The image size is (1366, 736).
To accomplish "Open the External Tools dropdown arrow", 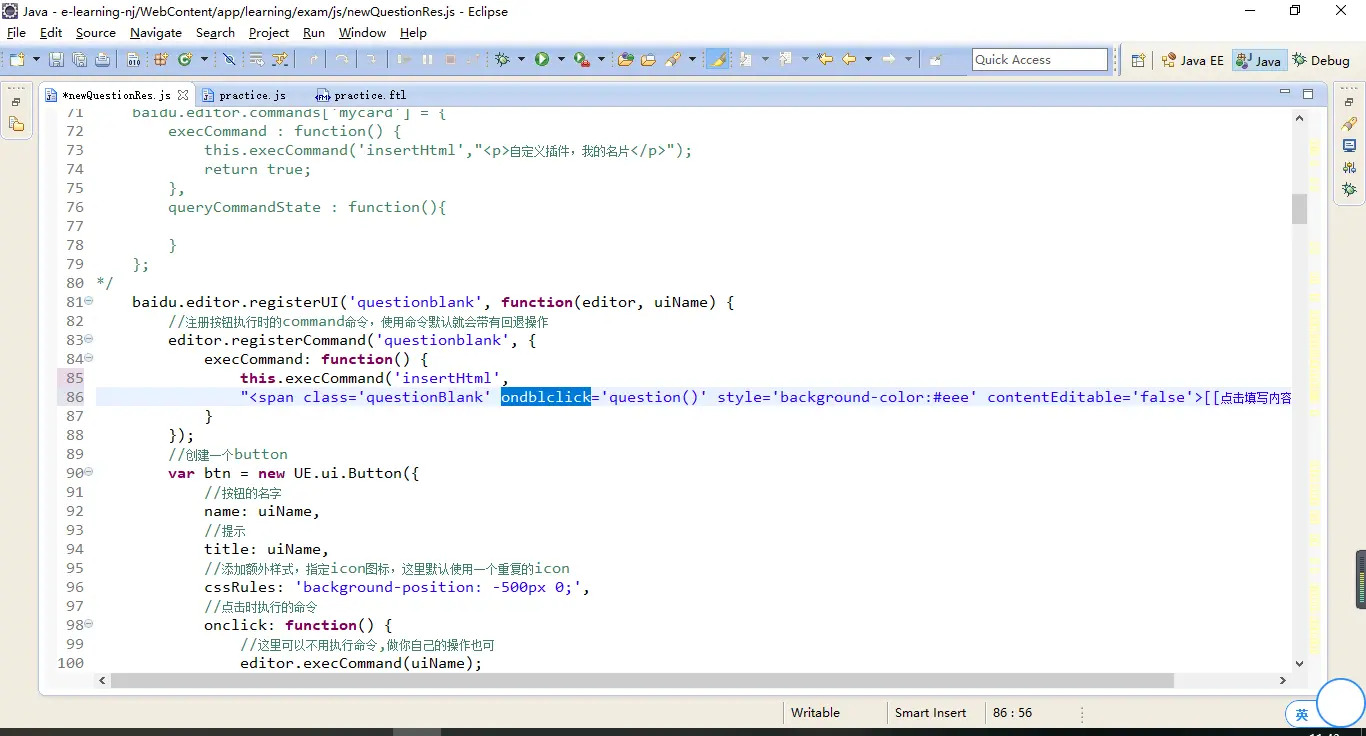I will (601, 60).
